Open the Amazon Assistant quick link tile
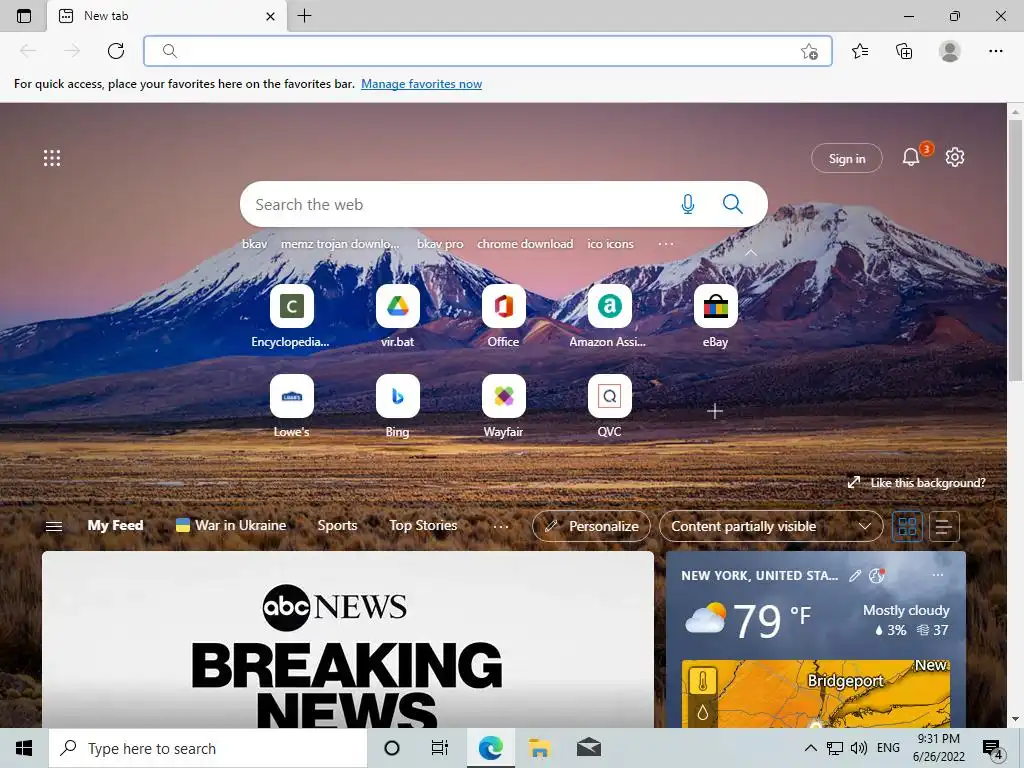This screenshot has width=1024, height=768. click(609, 306)
